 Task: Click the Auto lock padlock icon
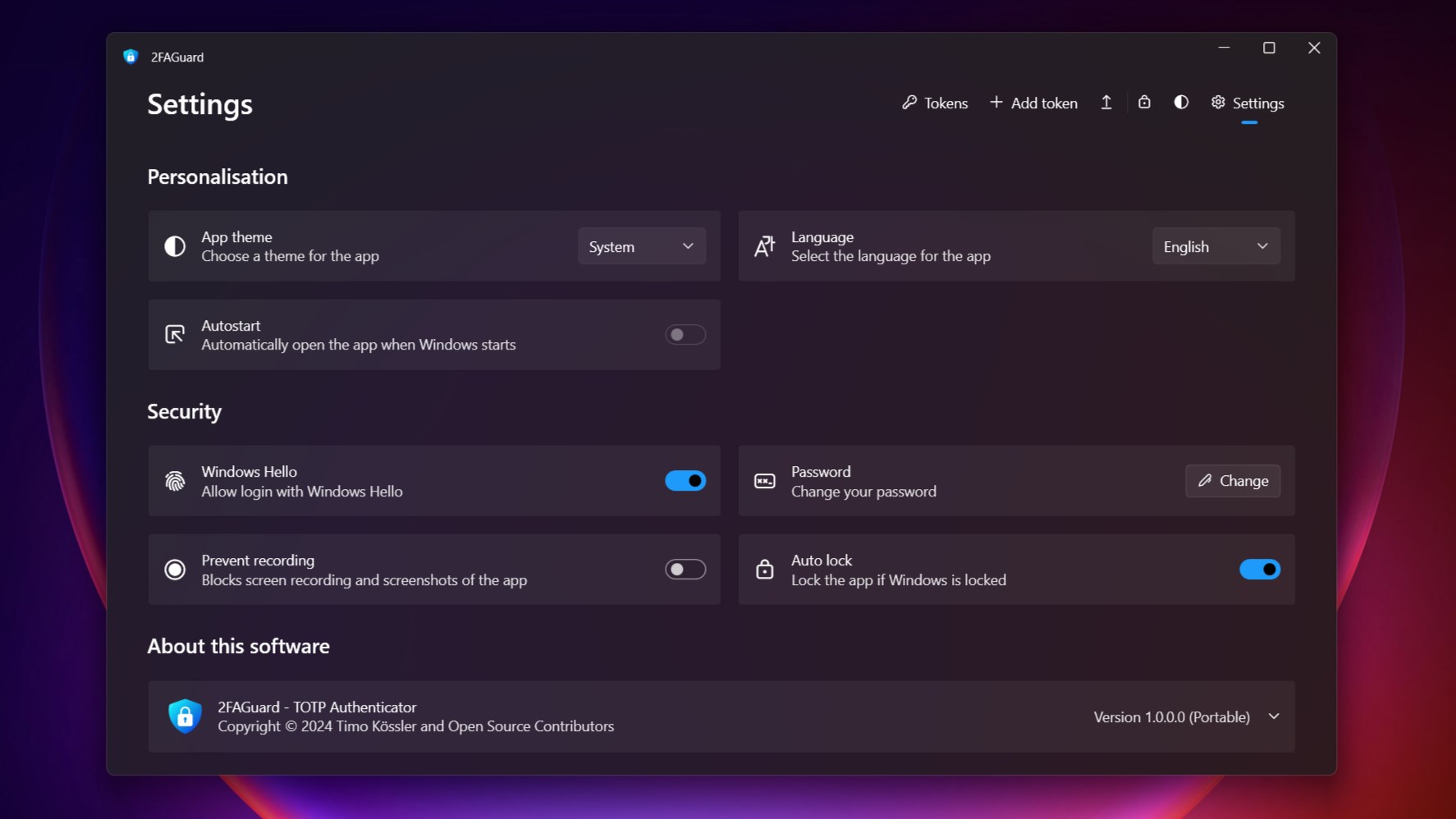pyautogui.click(x=764, y=569)
